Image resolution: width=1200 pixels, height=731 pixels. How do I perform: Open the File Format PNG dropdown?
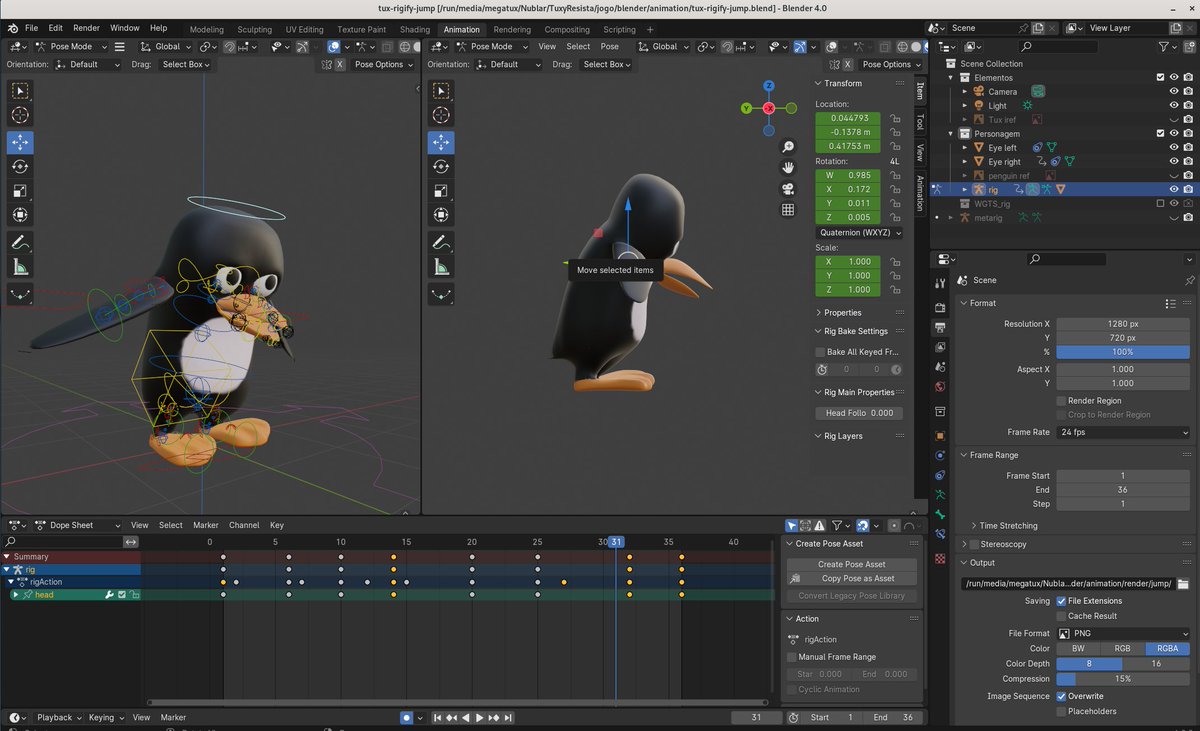pos(1123,633)
